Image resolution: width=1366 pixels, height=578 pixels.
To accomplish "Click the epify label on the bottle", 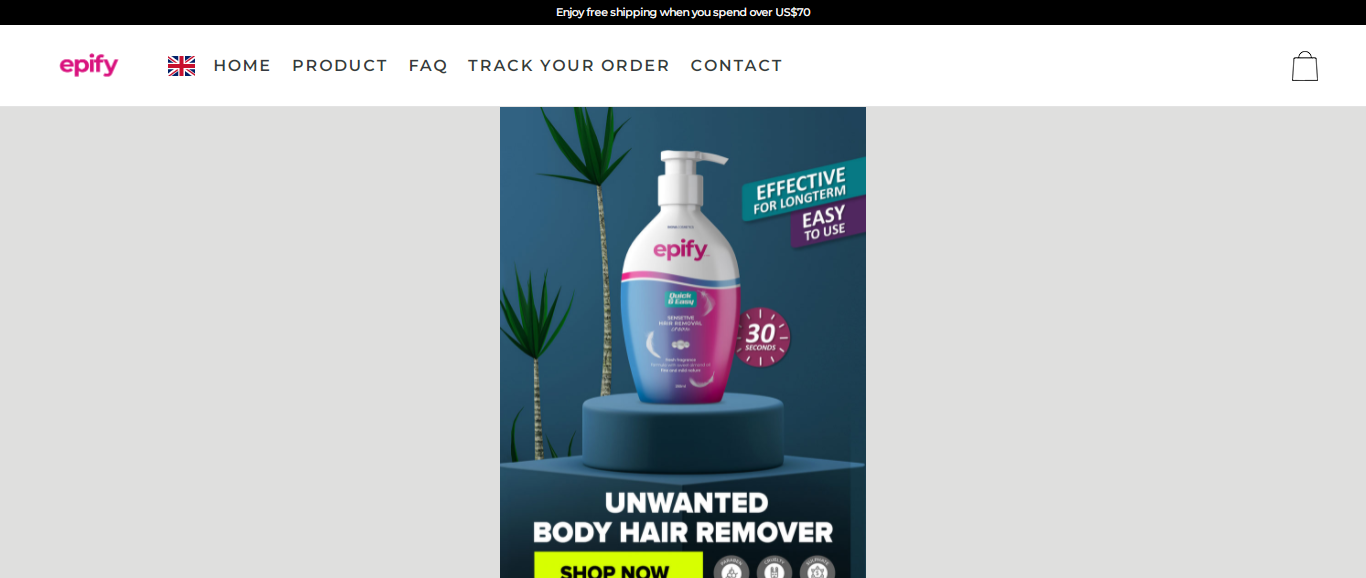I will 682,250.
